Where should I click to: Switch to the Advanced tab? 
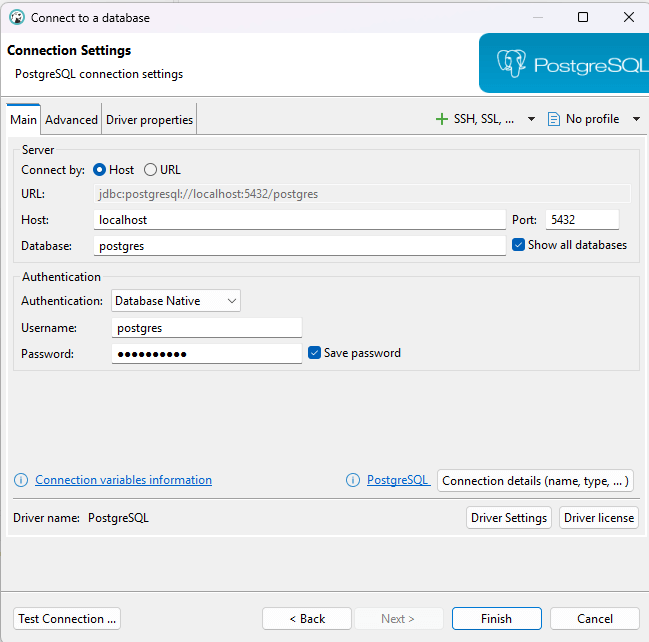[x=71, y=120]
